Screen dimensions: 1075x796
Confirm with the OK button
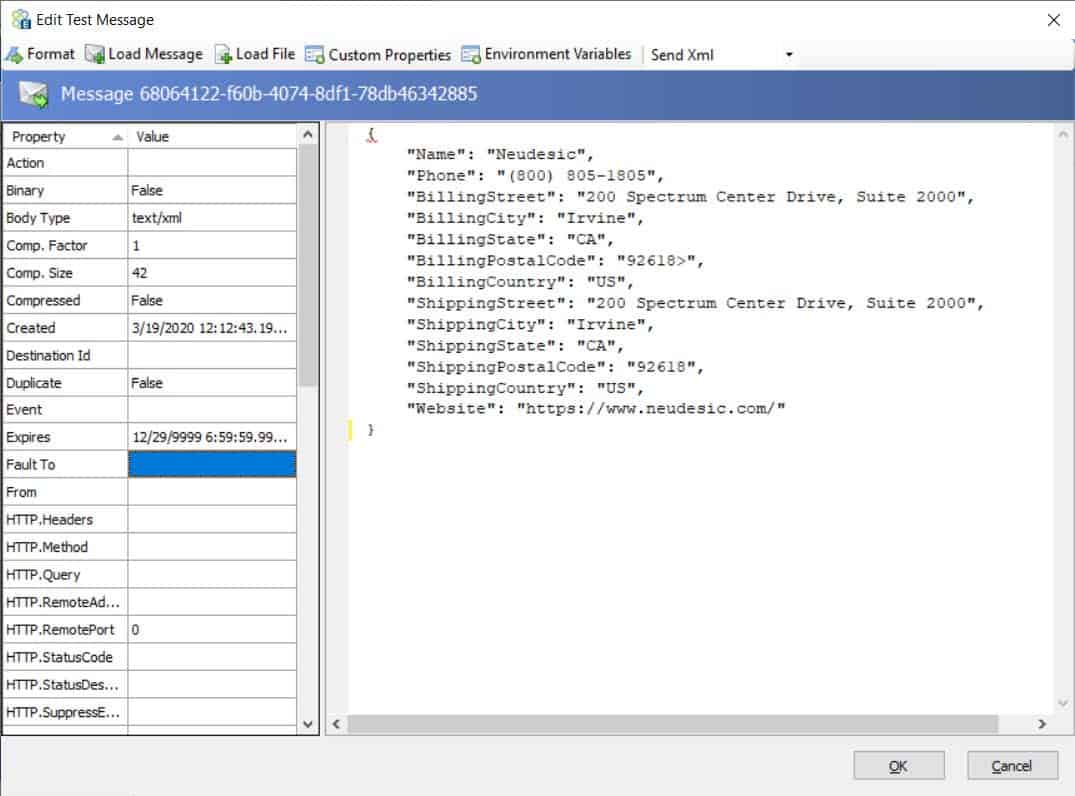(x=899, y=766)
